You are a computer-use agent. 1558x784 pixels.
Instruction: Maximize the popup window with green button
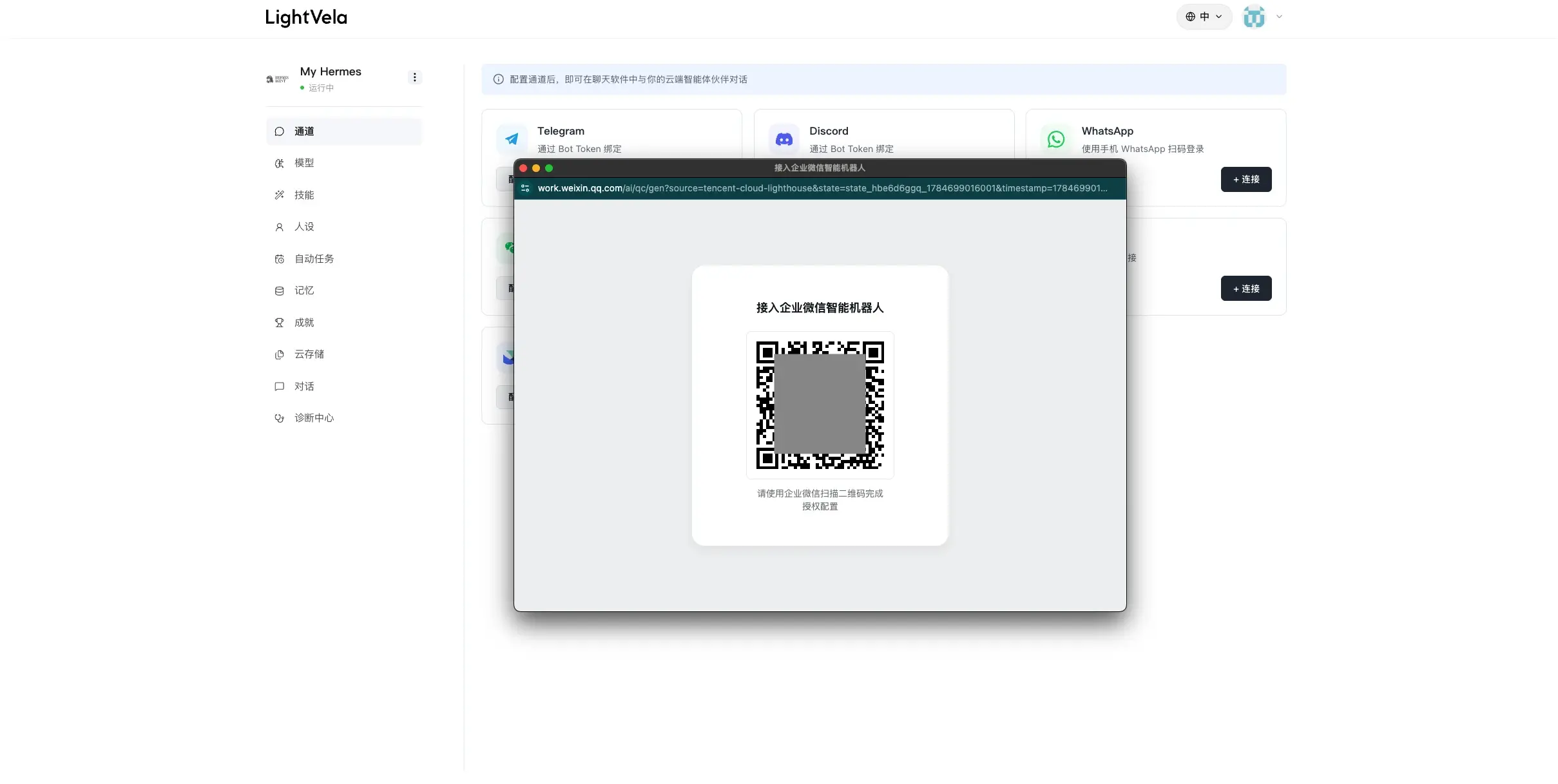549,168
